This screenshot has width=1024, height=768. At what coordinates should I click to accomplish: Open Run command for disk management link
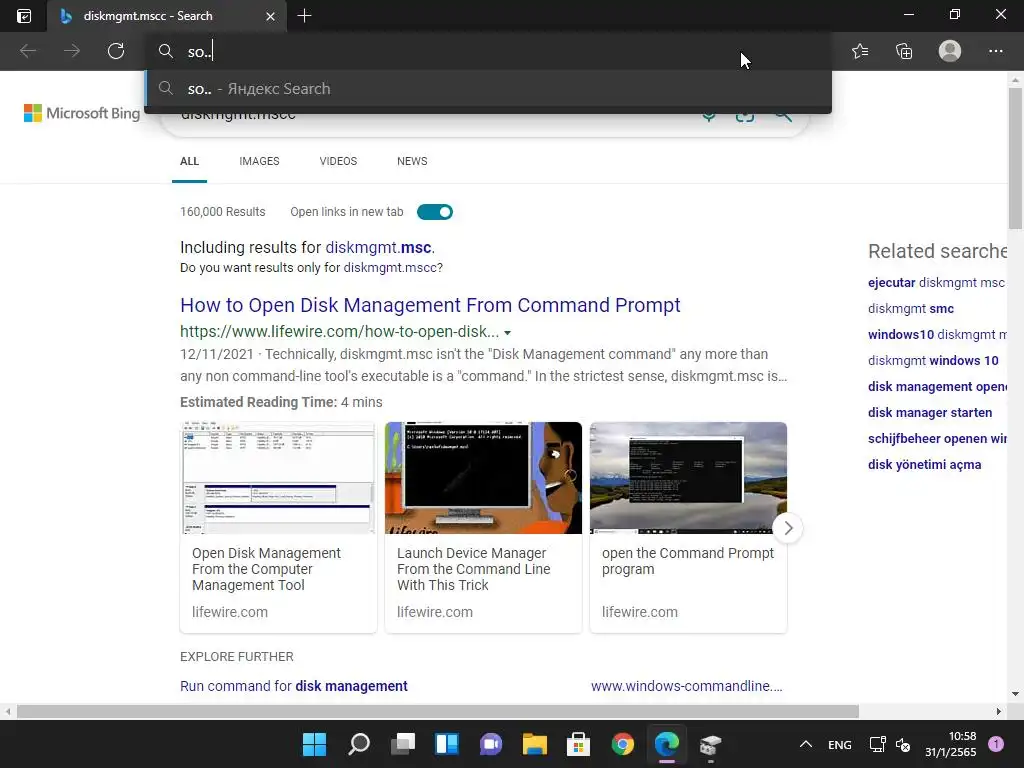294,686
